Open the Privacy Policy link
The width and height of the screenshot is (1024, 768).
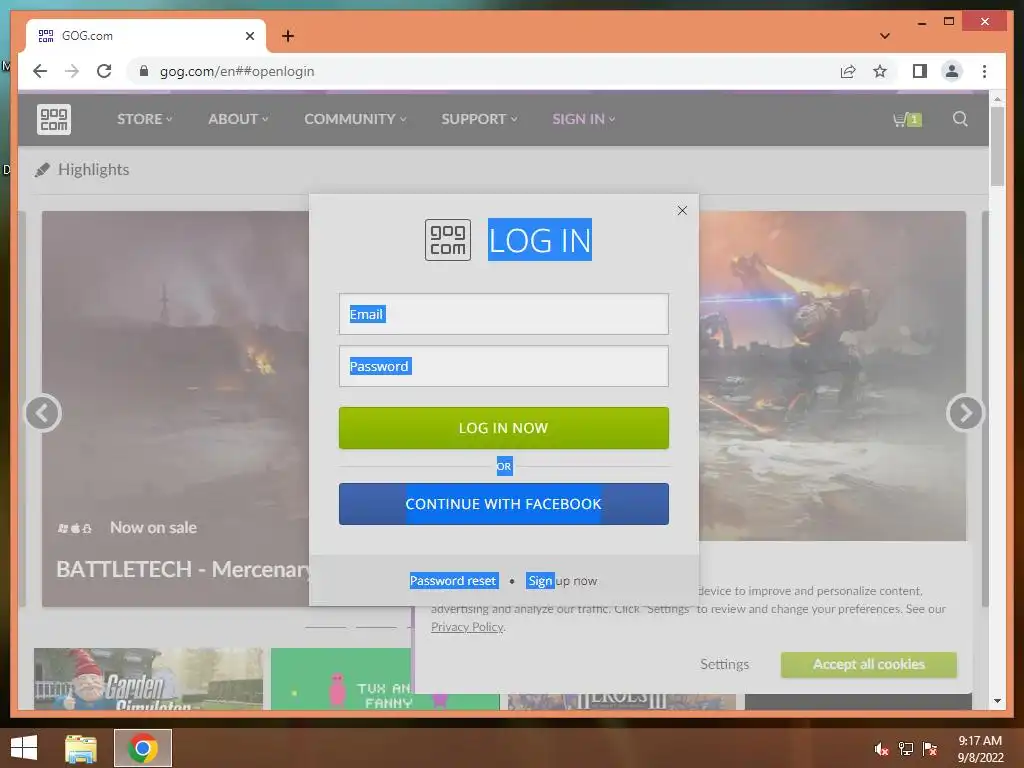tap(468, 627)
